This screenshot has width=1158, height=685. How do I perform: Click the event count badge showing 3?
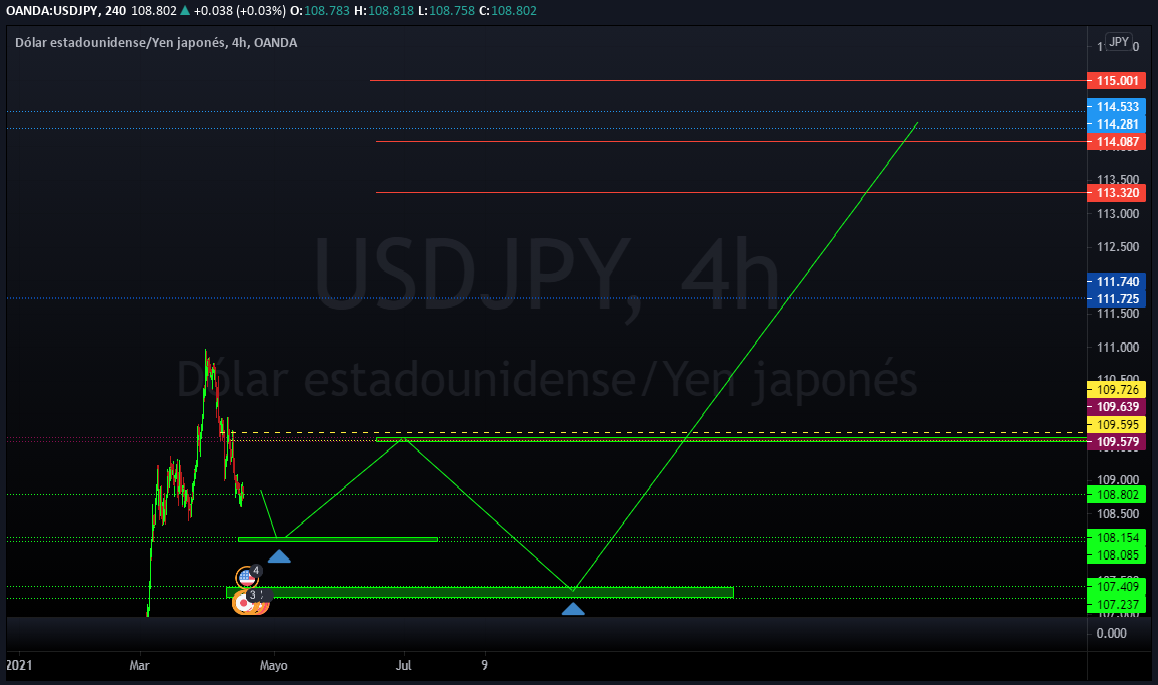(253, 595)
